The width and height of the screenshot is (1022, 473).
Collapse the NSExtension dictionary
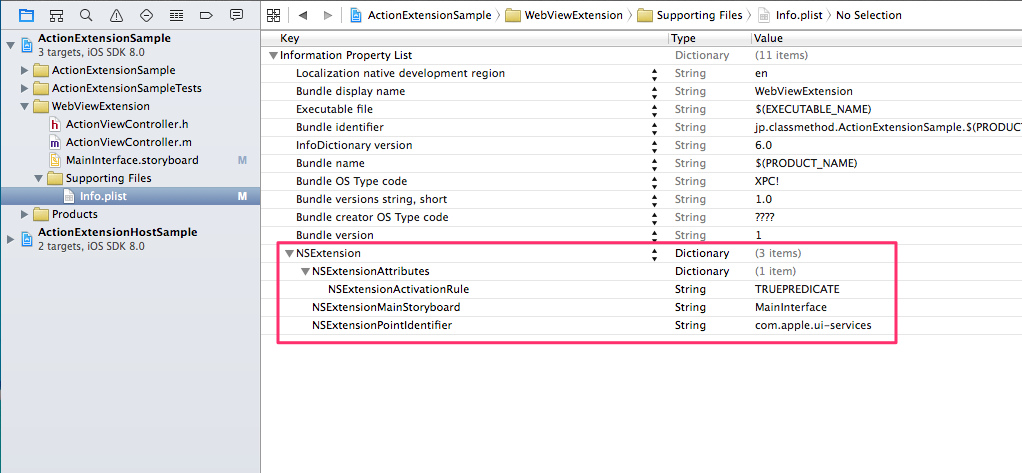click(289, 253)
